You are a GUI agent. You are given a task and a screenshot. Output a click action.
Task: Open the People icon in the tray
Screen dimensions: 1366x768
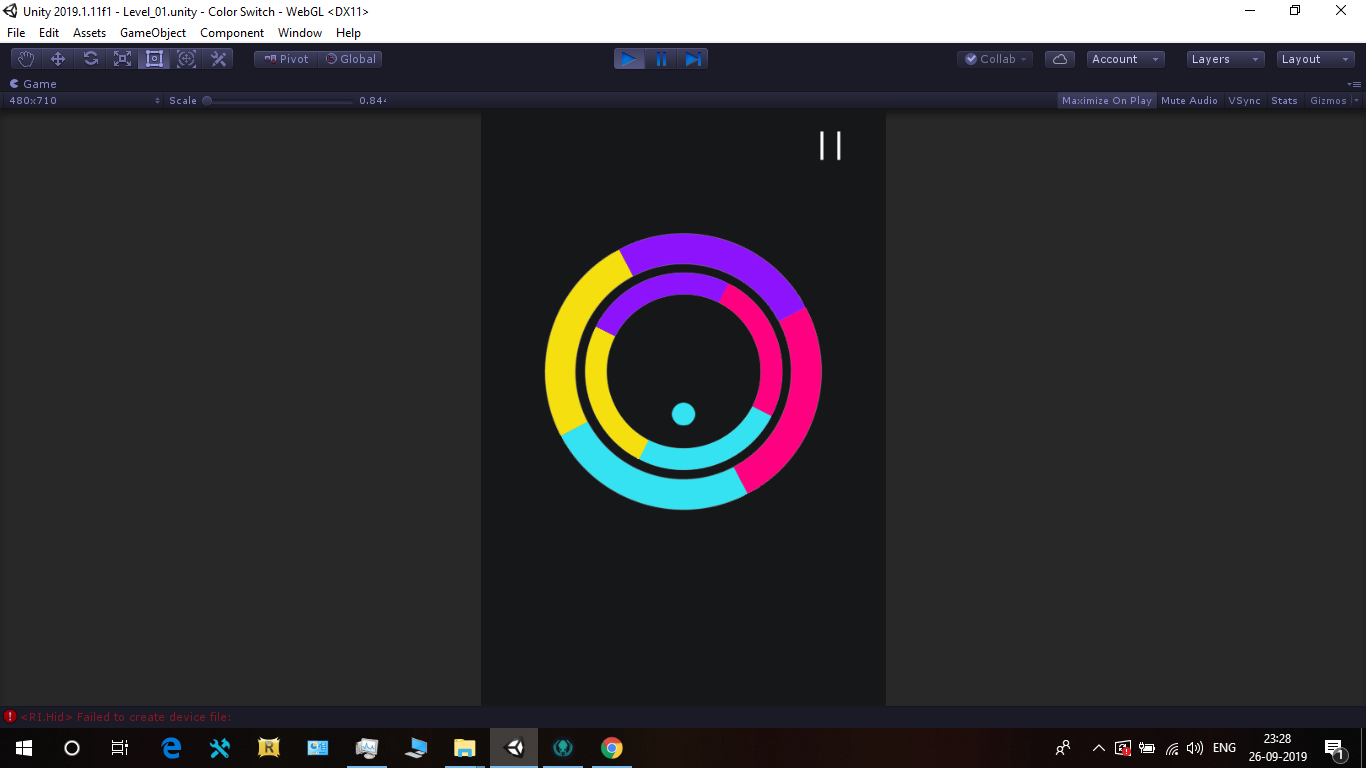pyautogui.click(x=1063, y=748)
